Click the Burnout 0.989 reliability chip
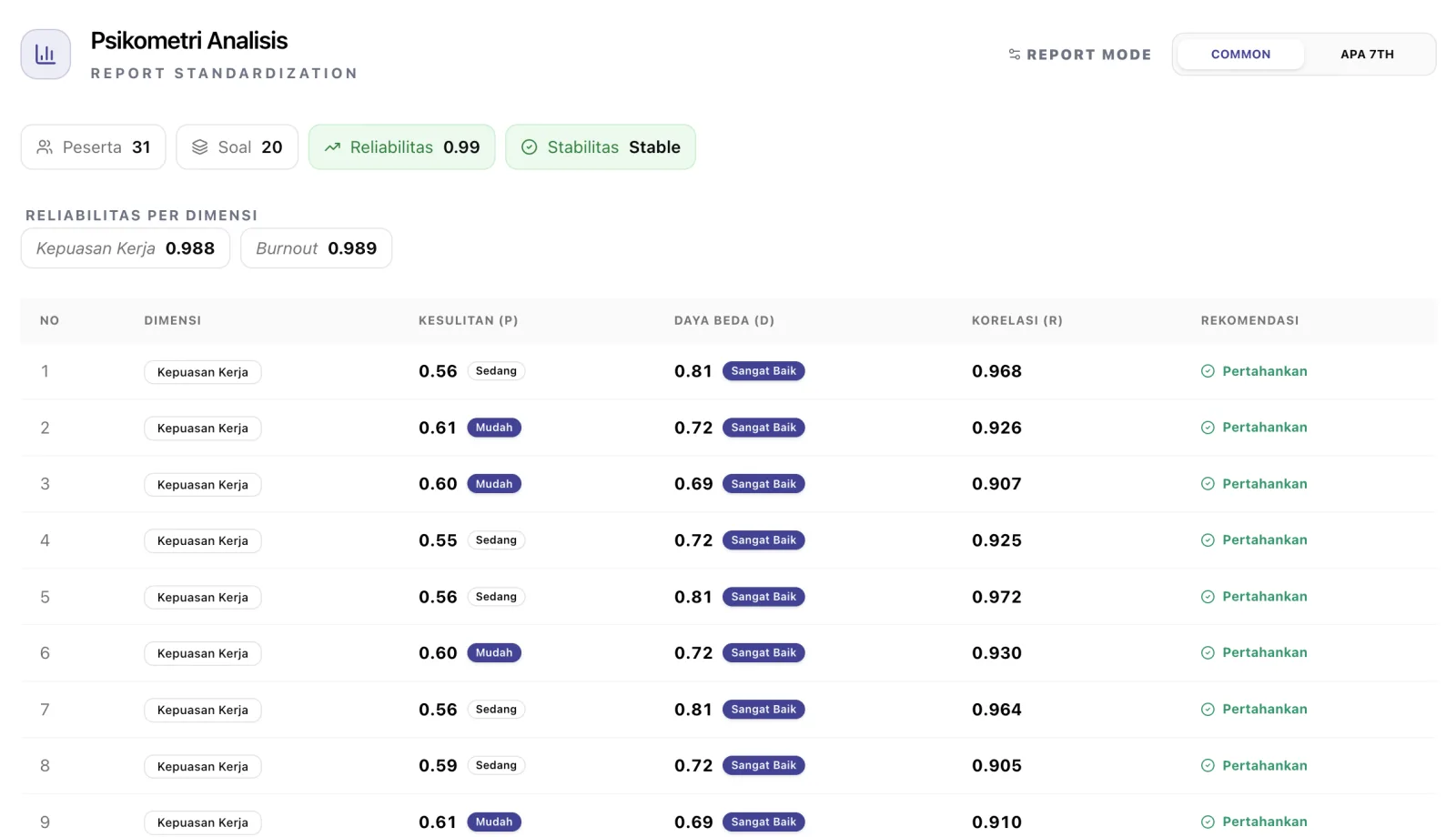This screenshot has width=1456, height=837. (316, 248)
